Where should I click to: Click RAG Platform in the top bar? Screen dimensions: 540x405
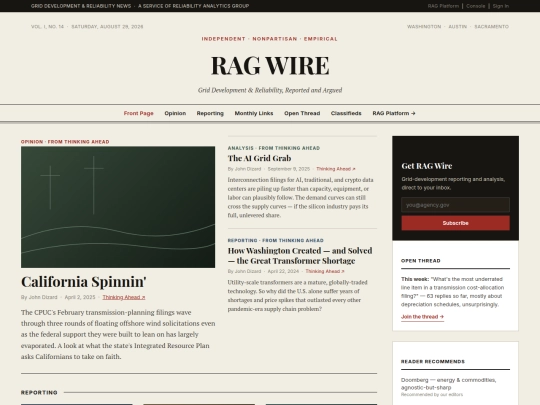point(443,6)
